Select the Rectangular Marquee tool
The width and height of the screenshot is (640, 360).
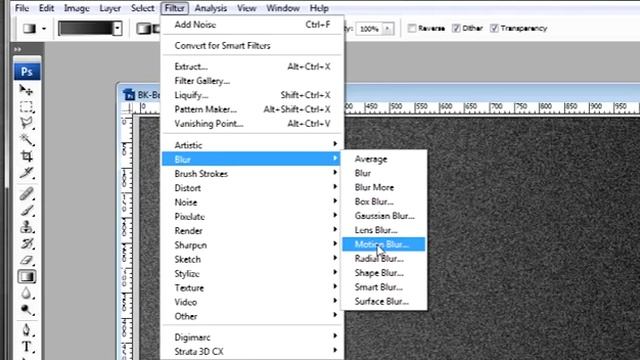pyautogui.click(x=27, y=107)
